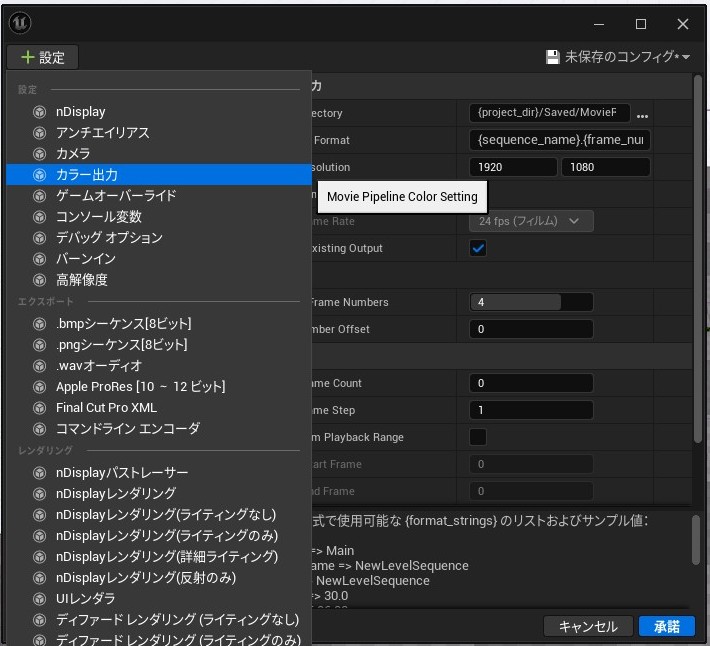Add the コンソール変数 setting
Viewport: 710px width, 646px height.
coord(159,217)
